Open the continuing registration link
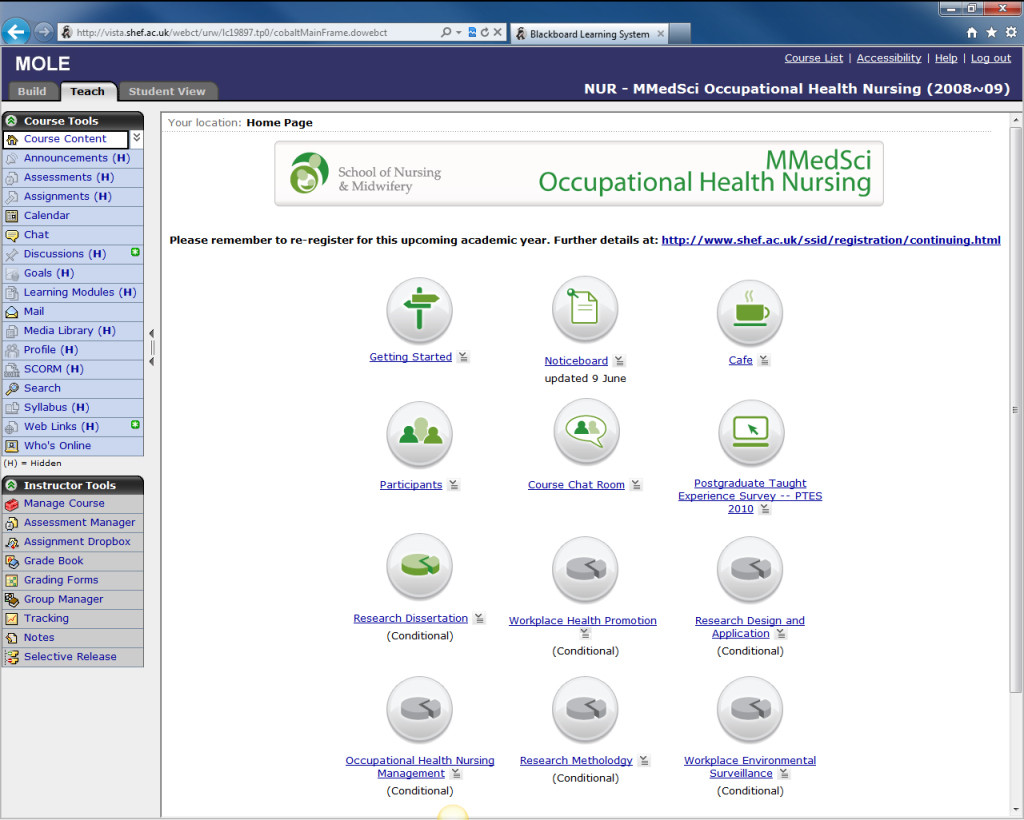The height and width of the screenshot is (820, 1024). 830,240
